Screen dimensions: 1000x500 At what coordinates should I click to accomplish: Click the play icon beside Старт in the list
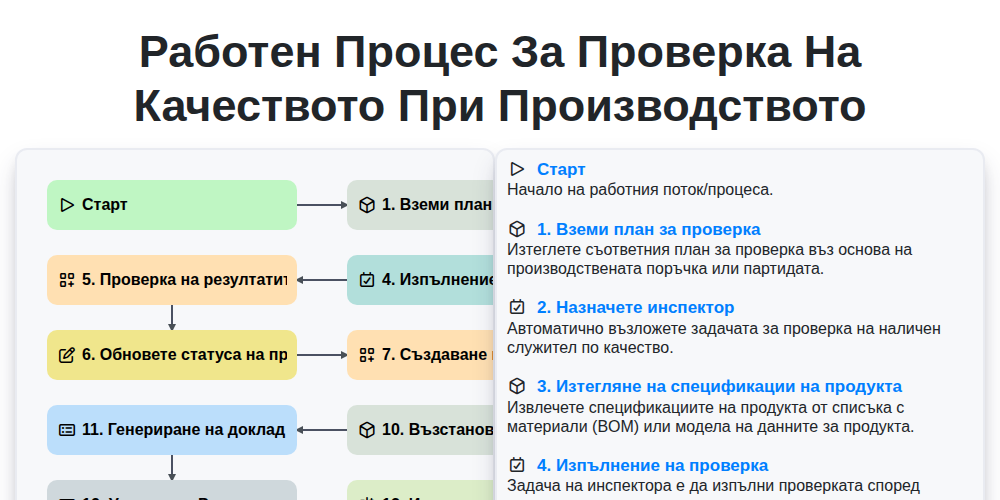click(x=517, y=169)
